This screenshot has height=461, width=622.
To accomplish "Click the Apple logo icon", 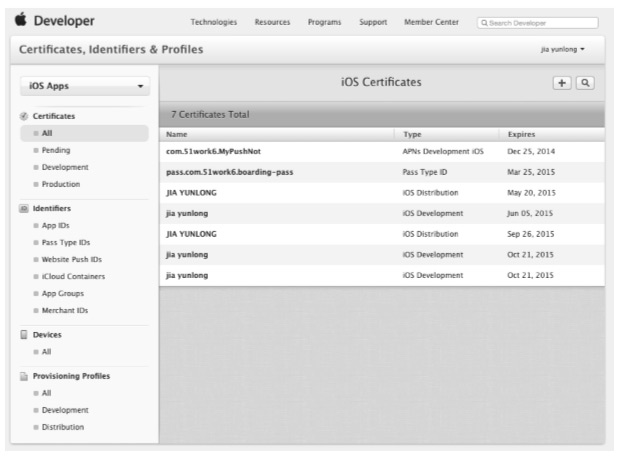I will (x=21, y=21).
